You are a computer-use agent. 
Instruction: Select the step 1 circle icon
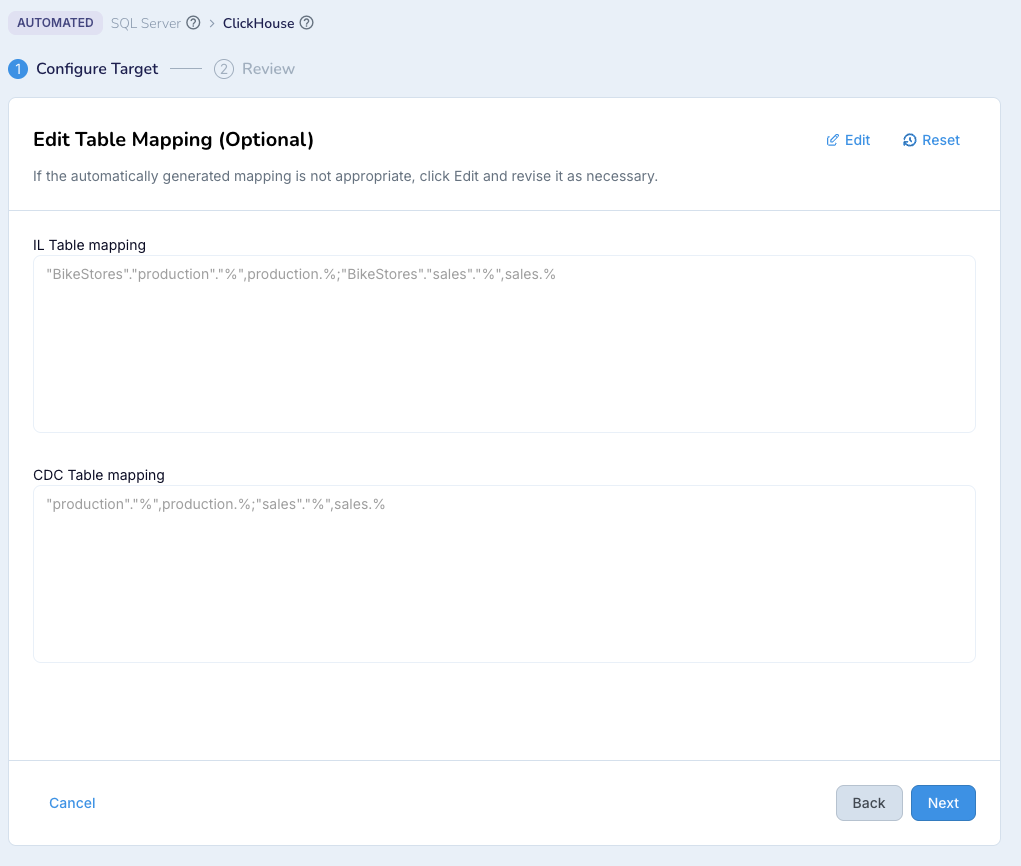(18, 69)
